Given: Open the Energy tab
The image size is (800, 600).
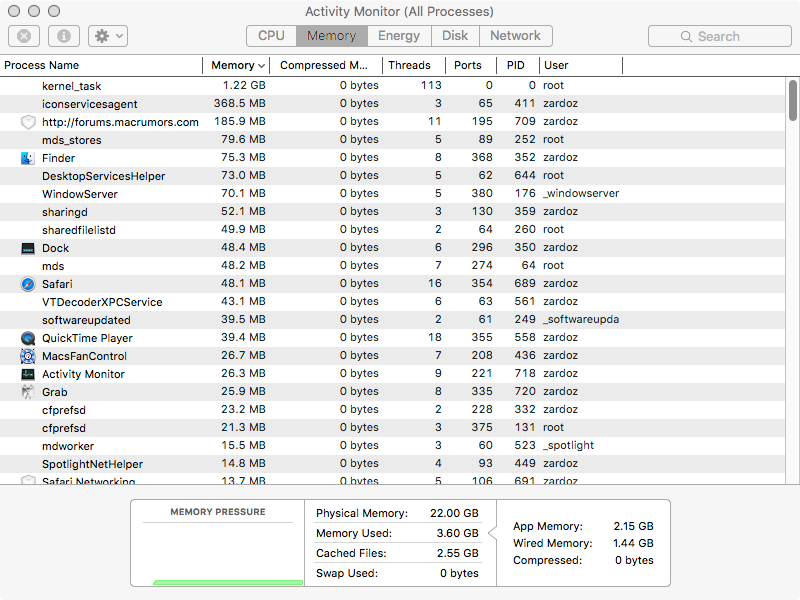Looking at the screenshot, I should pos(399,36).
